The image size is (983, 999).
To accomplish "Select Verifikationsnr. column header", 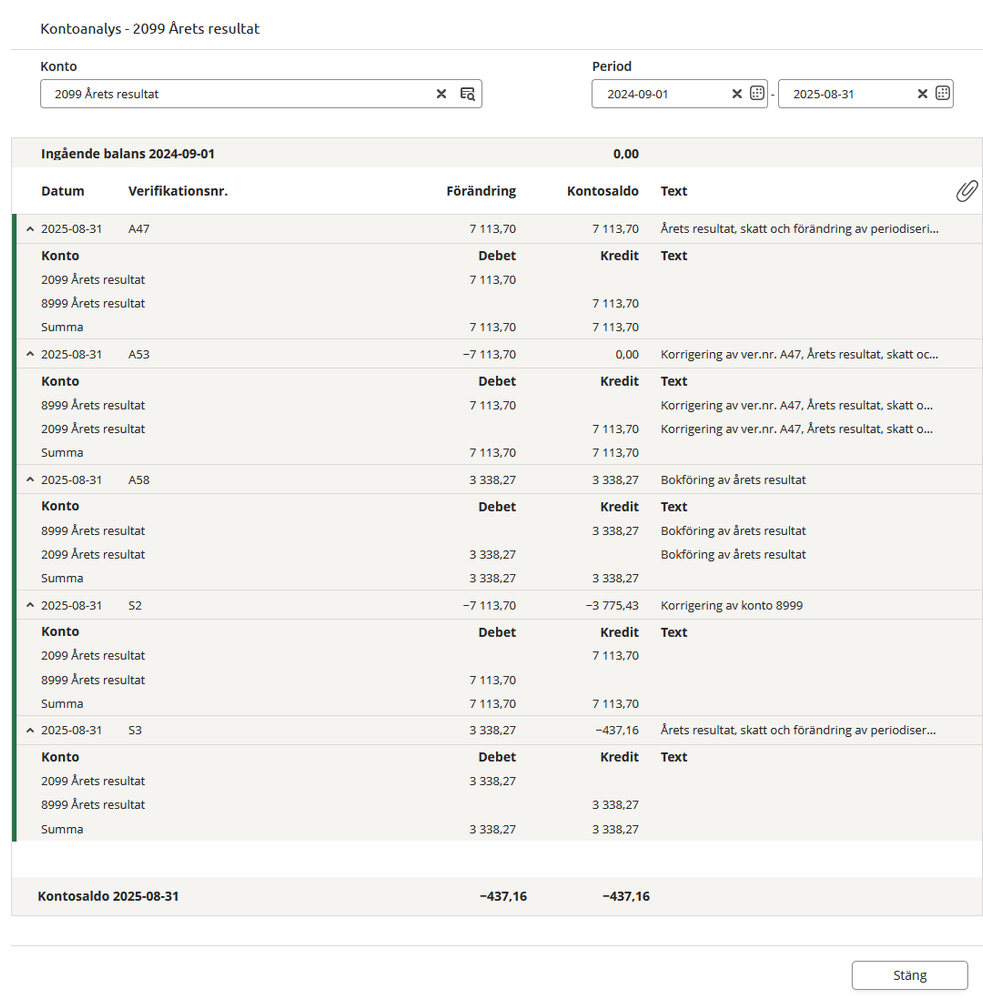I will point(178,191).
